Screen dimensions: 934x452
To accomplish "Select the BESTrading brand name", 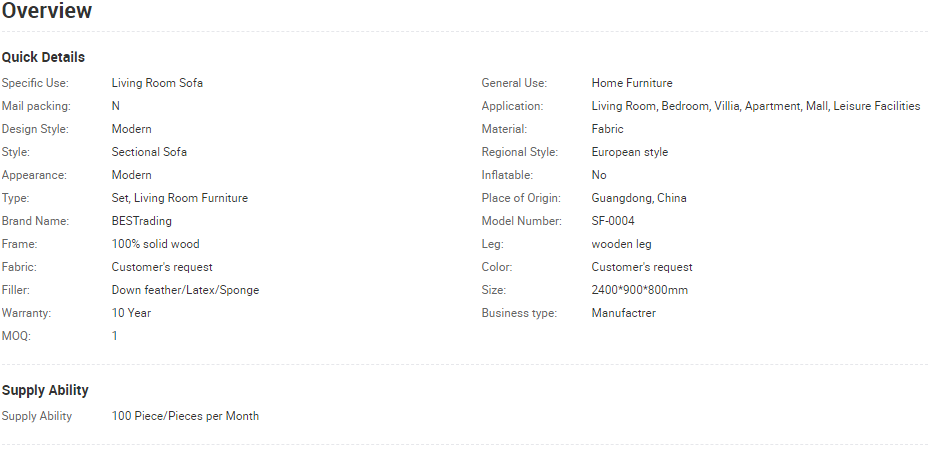I will [x=141, y=221].
